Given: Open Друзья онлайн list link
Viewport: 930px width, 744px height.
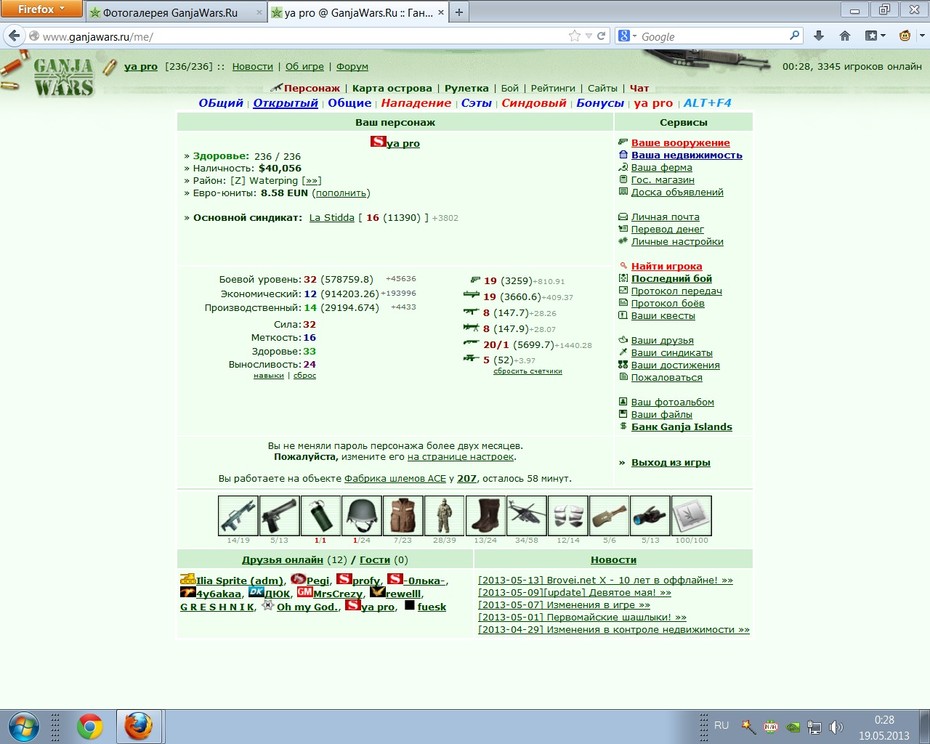Looking at the screenshot, I should [x=282, y=560].
